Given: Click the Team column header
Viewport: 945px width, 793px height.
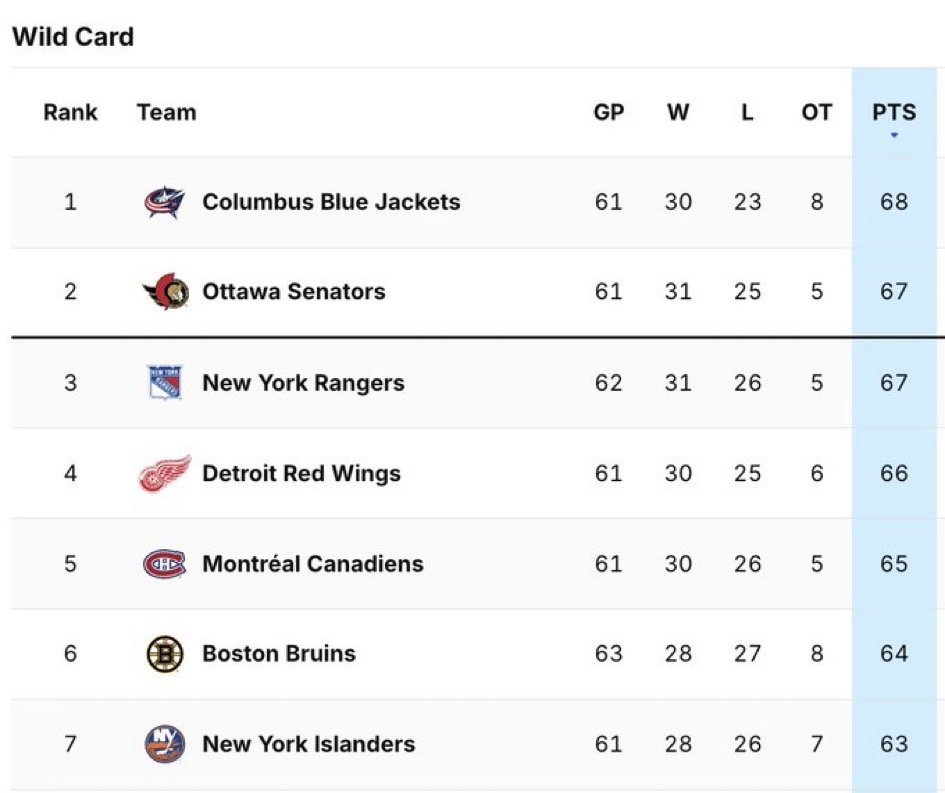Looking at the screenshot, I should coord(166,113).
